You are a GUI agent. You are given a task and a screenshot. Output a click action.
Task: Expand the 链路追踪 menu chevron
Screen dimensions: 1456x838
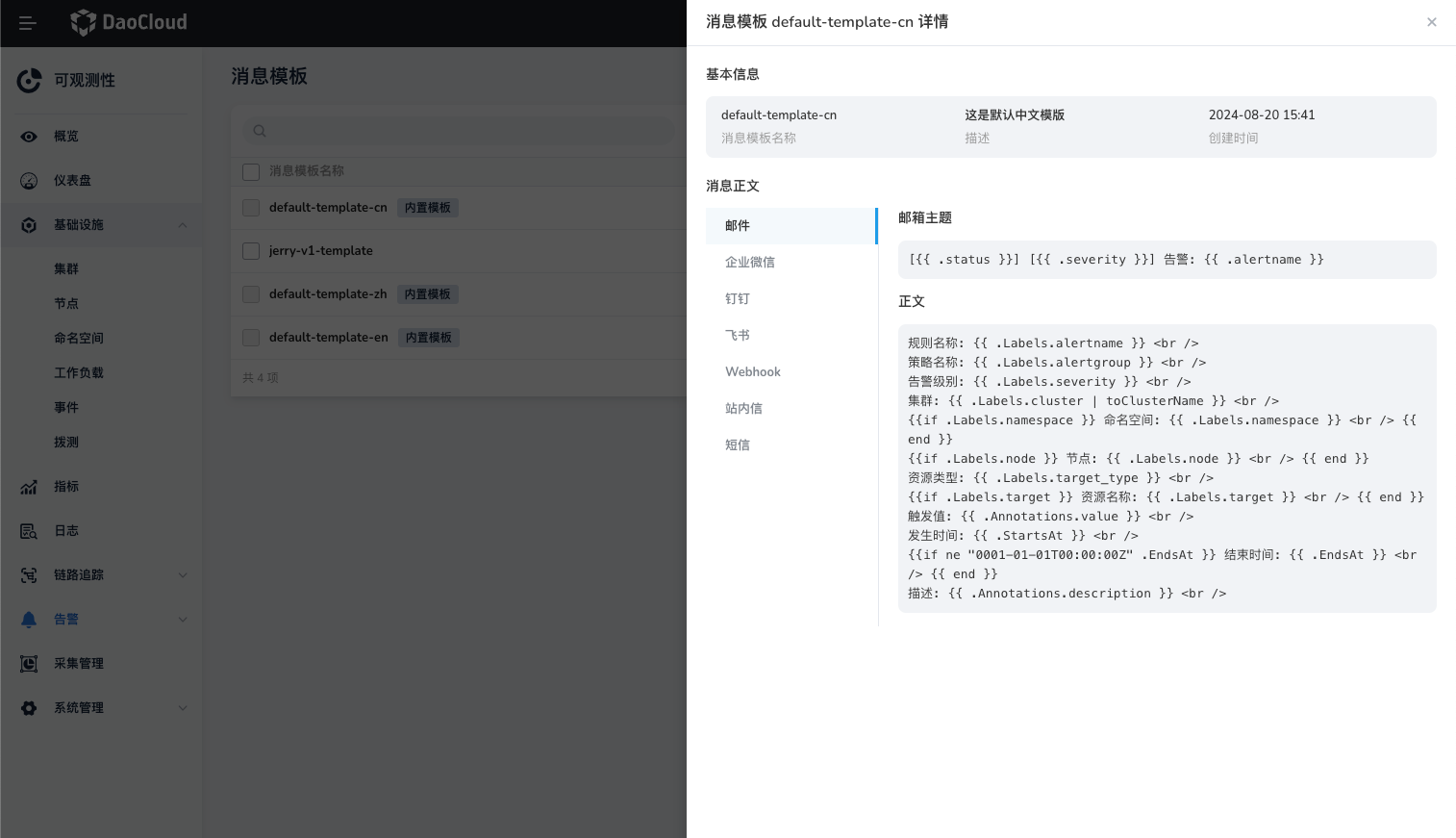[183, 575]
